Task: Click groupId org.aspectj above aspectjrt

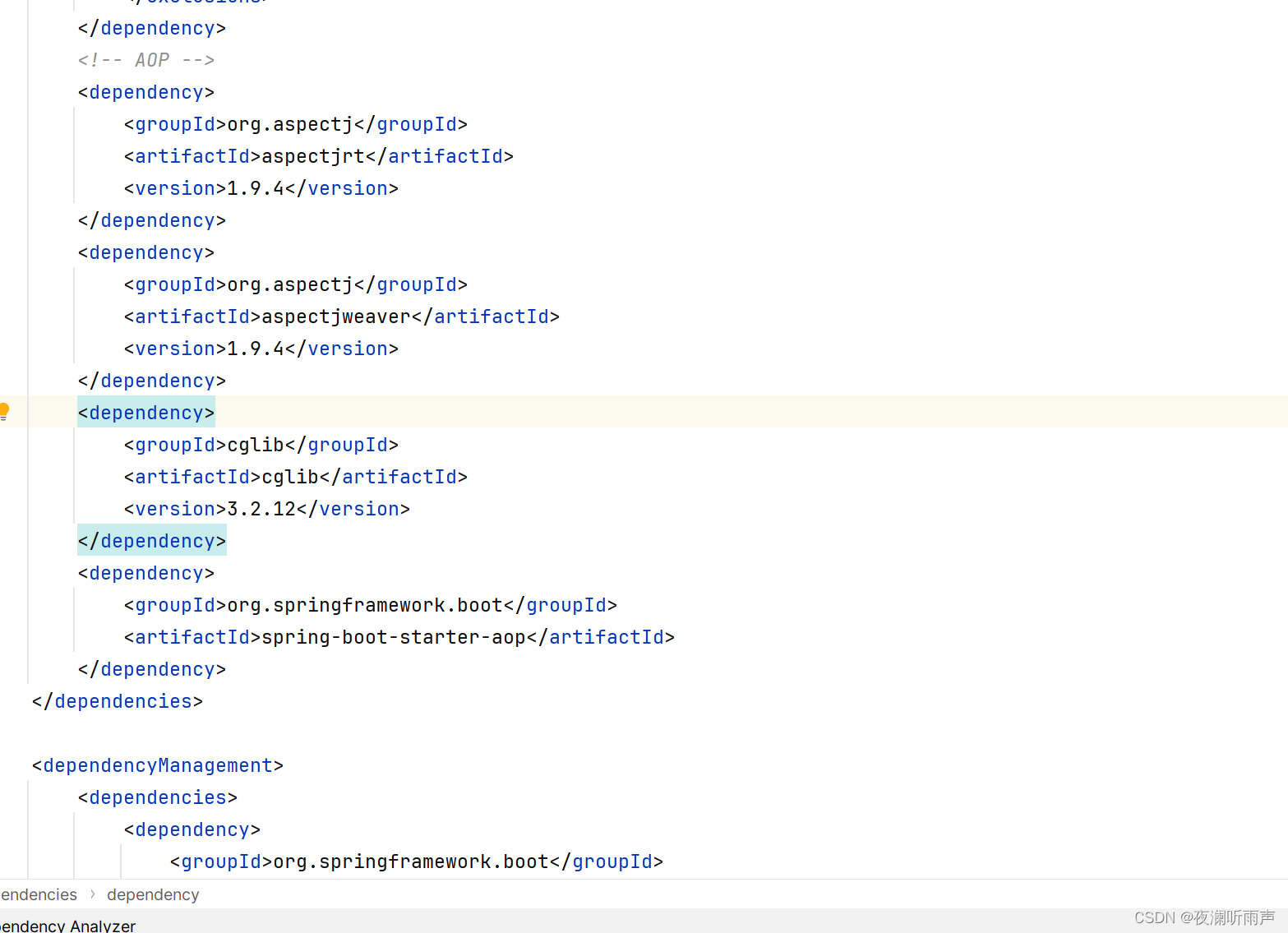Action: pyautogui.click(x=296, y=124)
